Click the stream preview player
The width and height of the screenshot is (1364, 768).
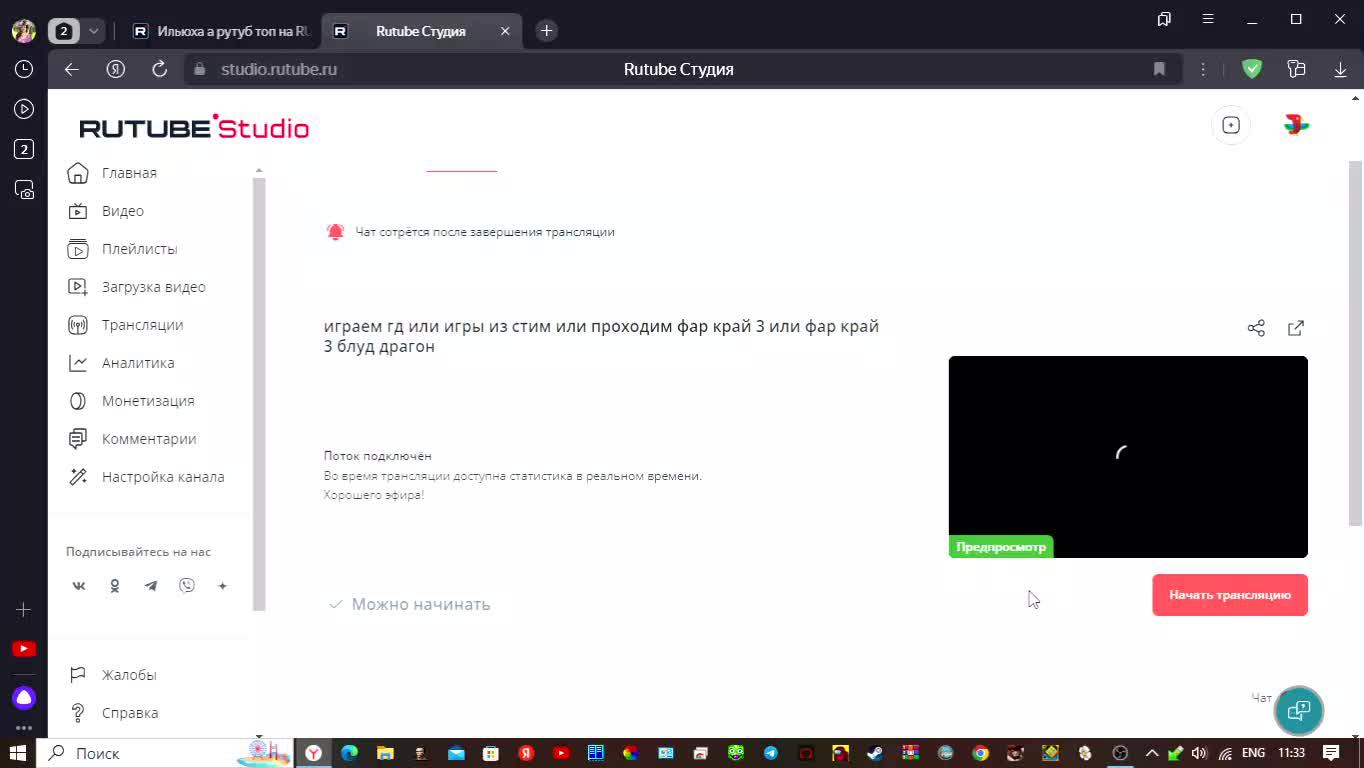tap(1128, 457)
